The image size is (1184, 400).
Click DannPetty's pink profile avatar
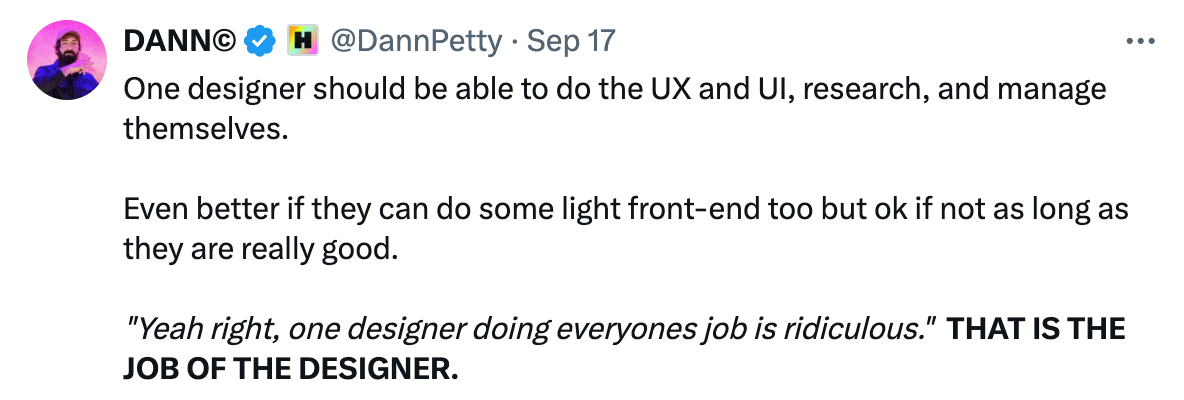tap(67, 60)
